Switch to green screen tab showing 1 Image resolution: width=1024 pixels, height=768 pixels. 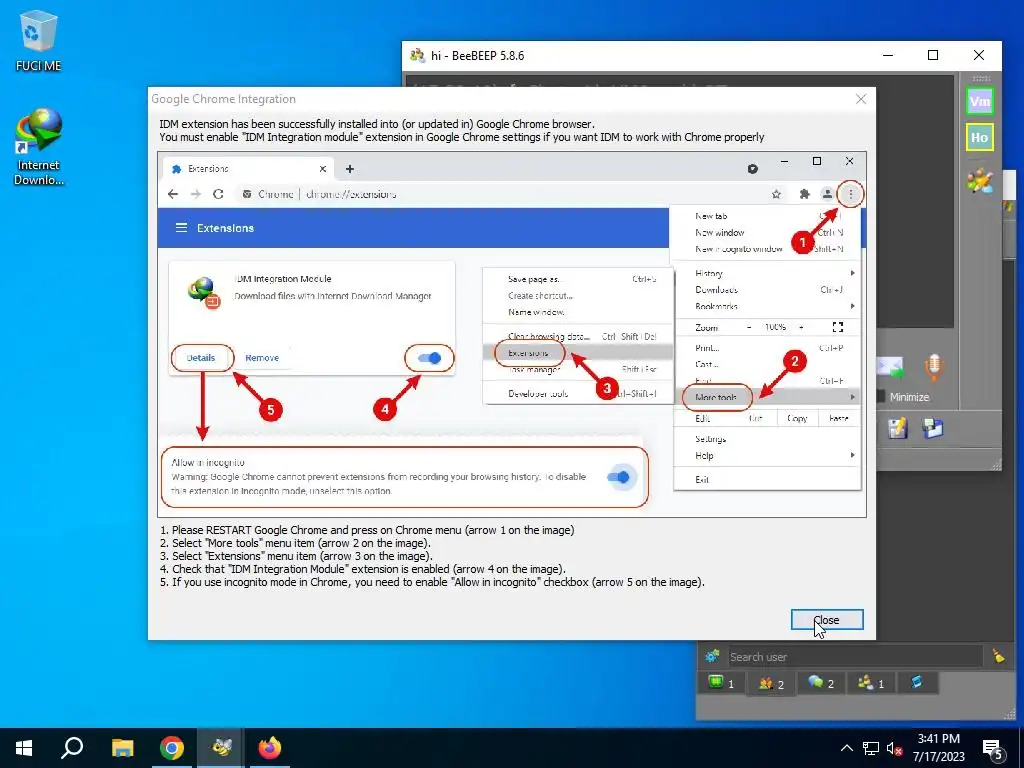[721, 683]
